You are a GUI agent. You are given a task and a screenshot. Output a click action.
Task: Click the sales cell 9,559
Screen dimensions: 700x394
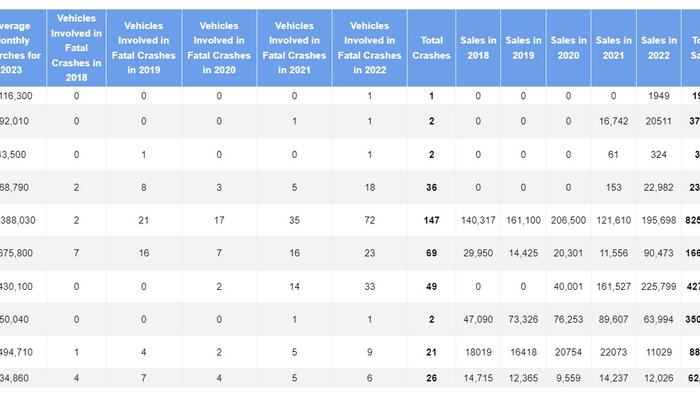(x=568, y=378)
